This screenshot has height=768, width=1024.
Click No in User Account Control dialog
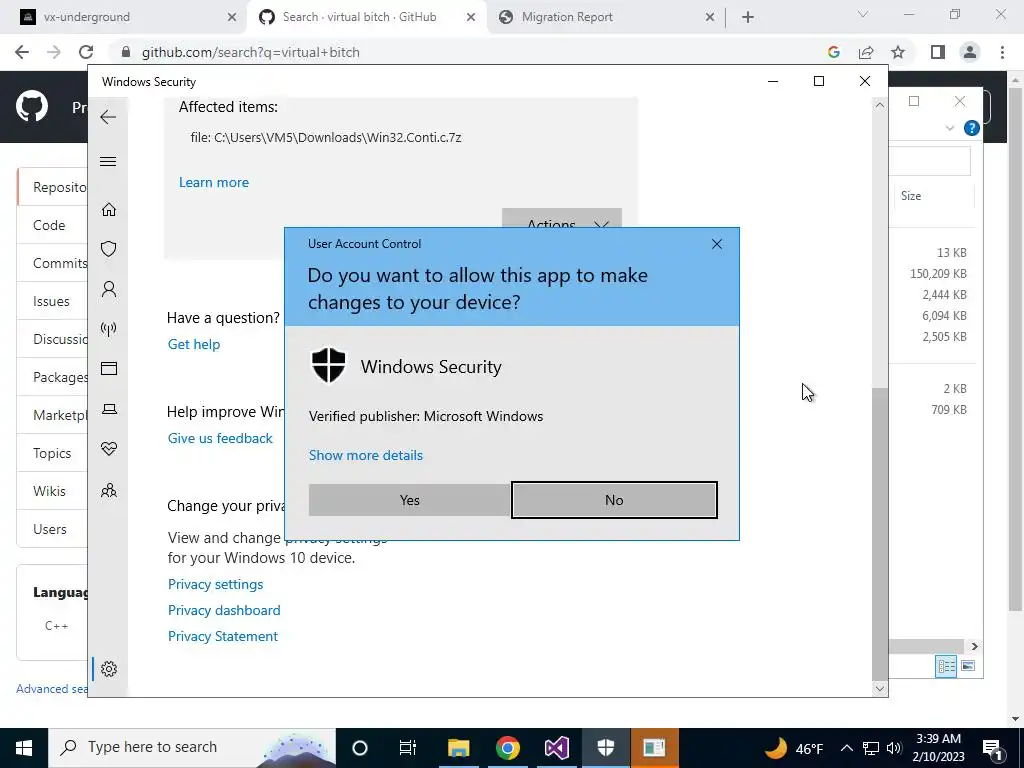(x=614, y=500)
